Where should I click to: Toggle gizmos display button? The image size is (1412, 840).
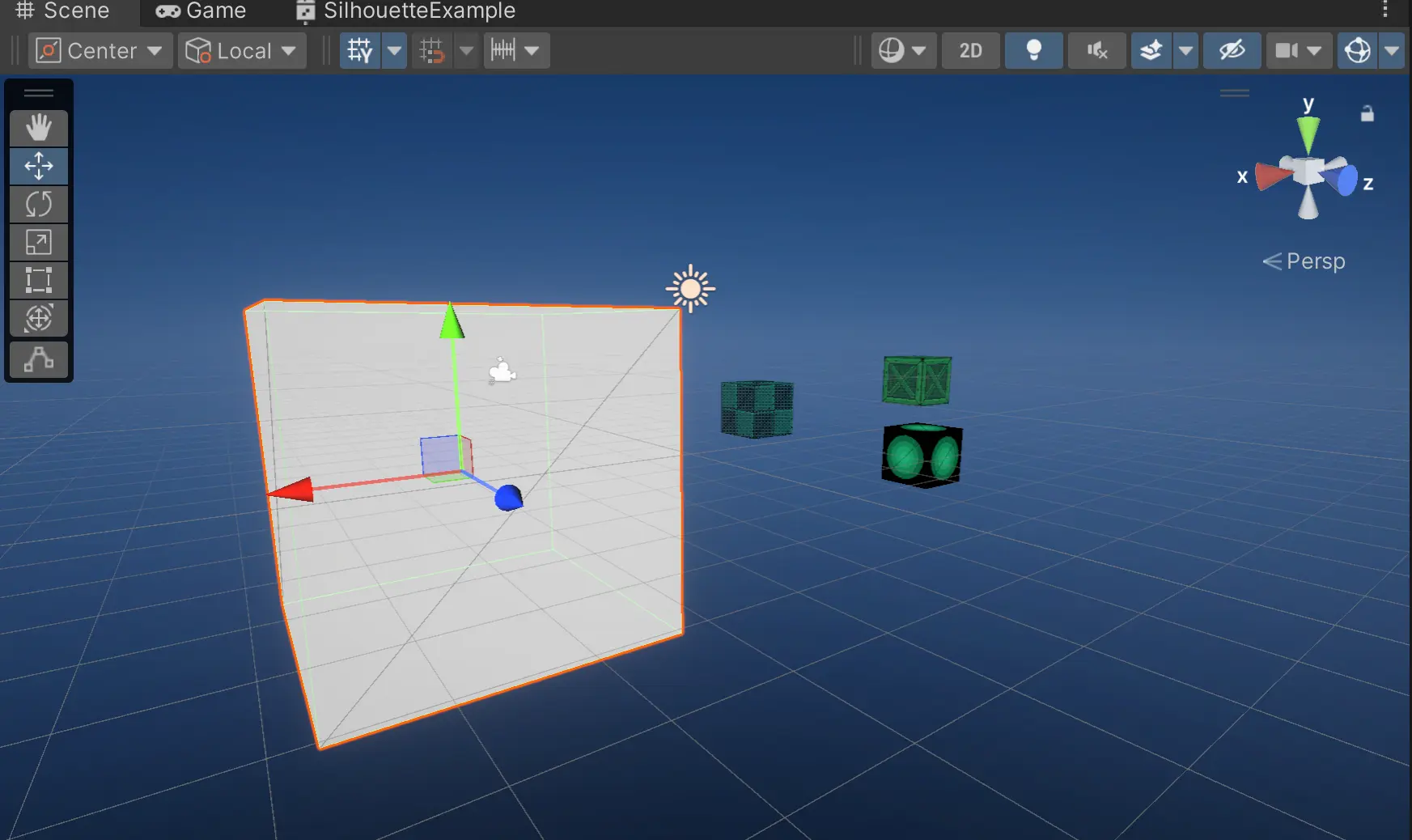[x=1357, y=50]
